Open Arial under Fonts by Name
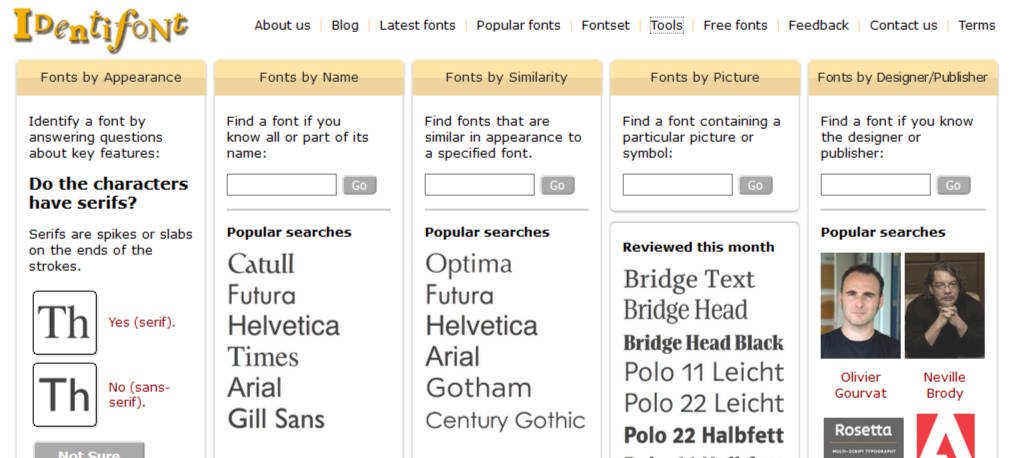This screenshot has width=1024, height=458. tap(255, 387)
